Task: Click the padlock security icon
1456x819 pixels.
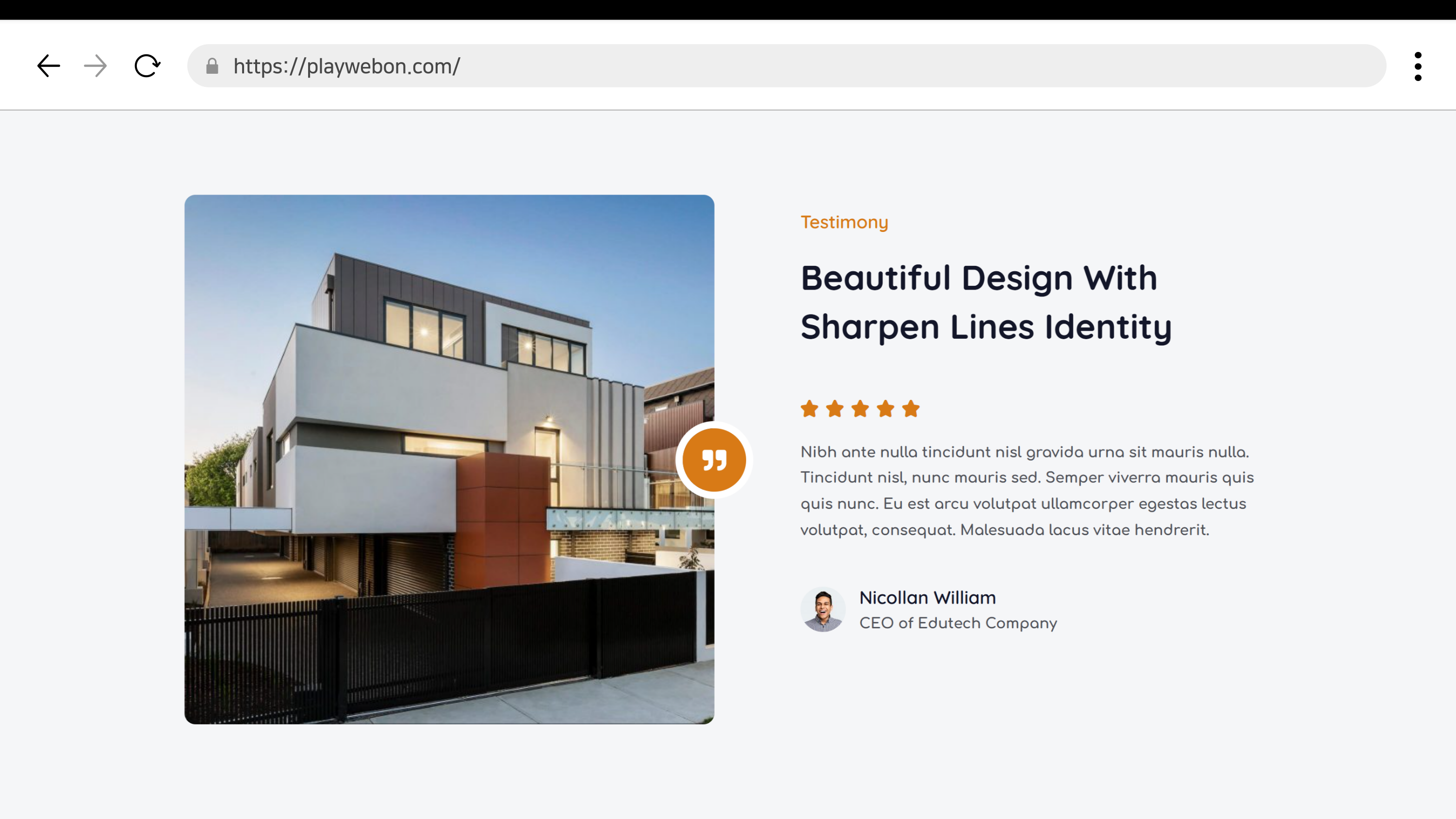Action: (x=212, y=66)
